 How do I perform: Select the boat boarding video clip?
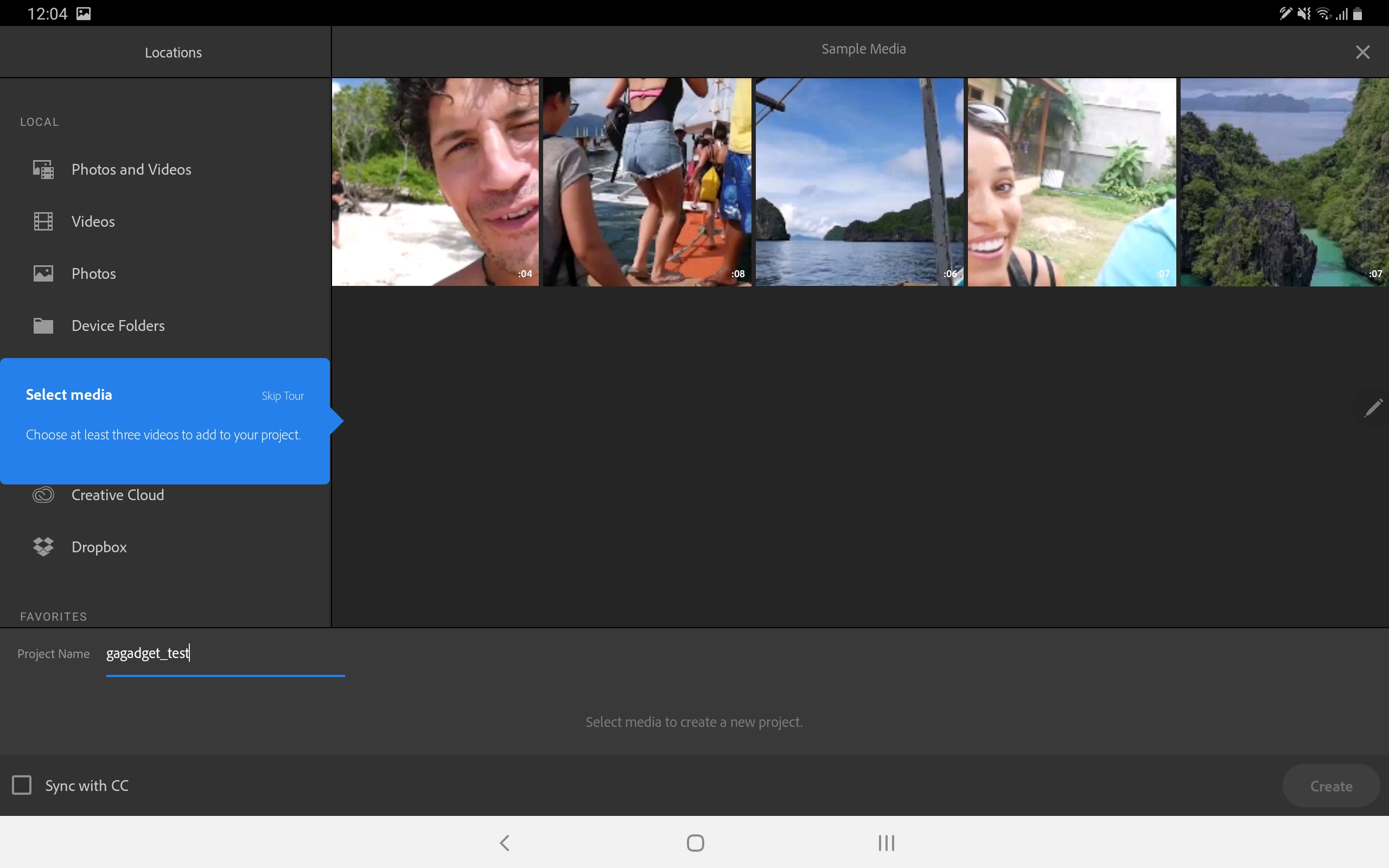coord(647,182)
